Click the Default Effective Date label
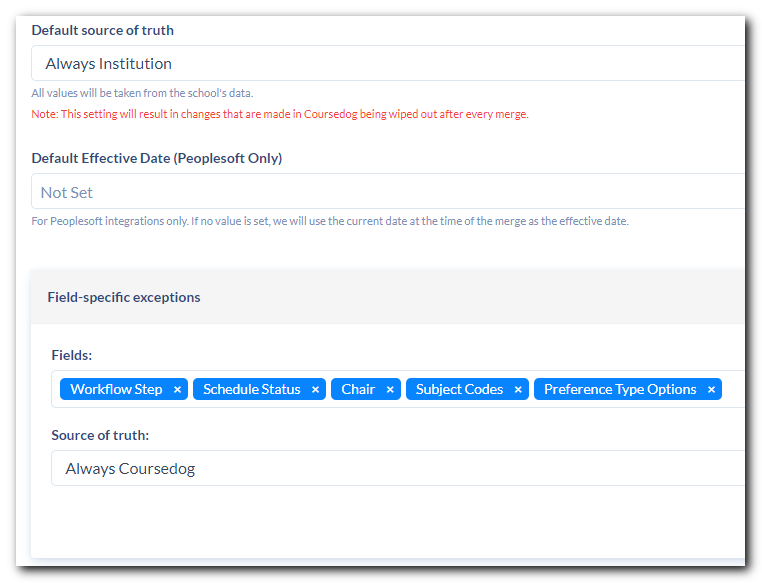 (x=156, y=158)
